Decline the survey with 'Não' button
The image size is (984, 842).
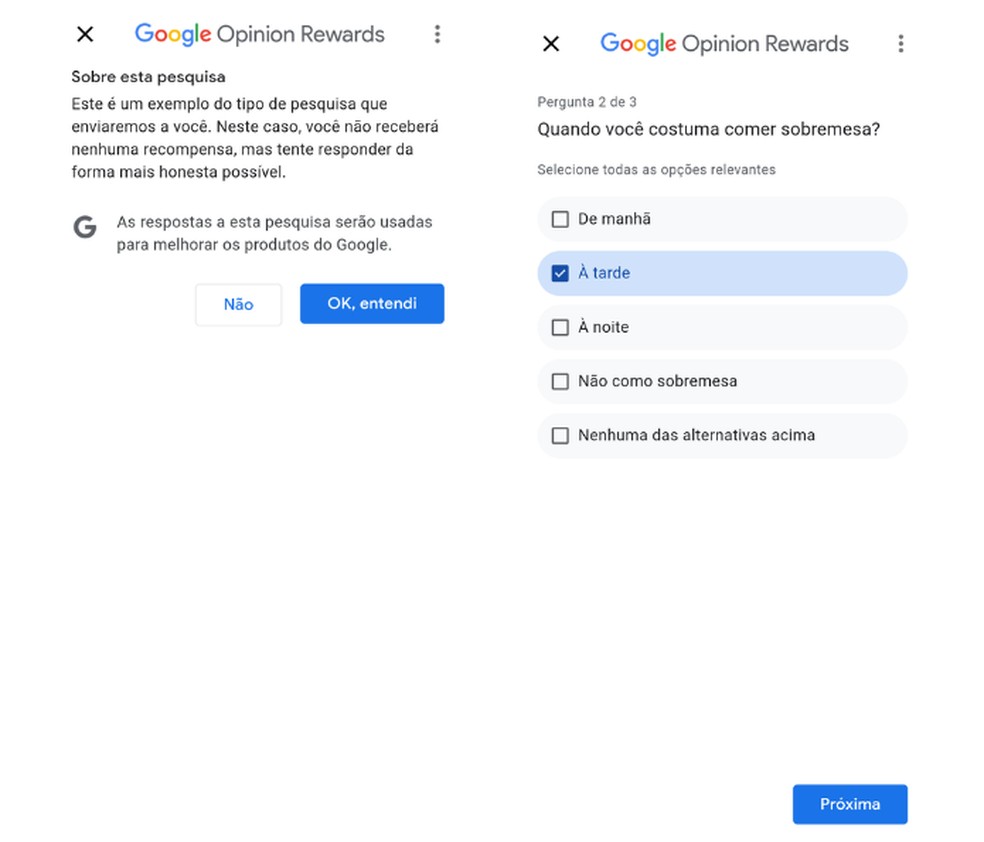[238, 304]
